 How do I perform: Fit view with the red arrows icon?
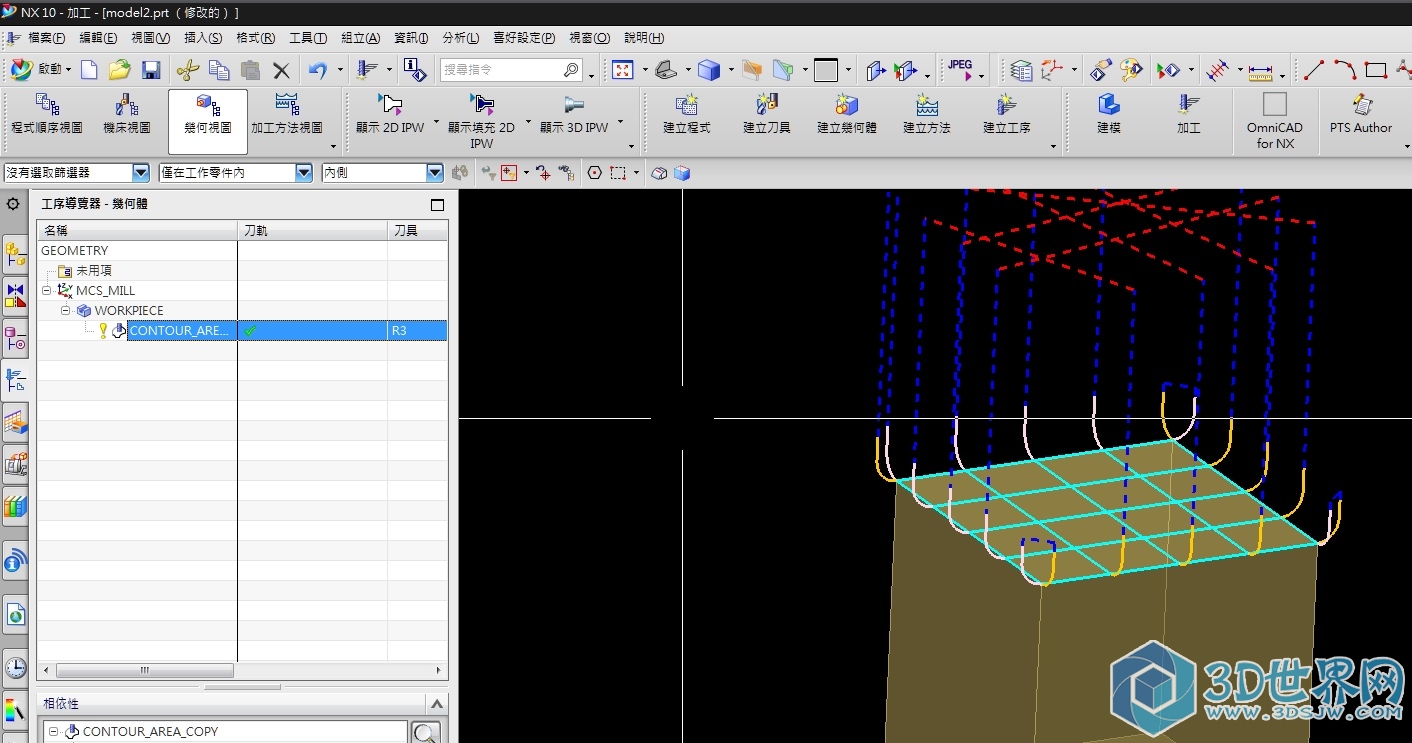623,70
